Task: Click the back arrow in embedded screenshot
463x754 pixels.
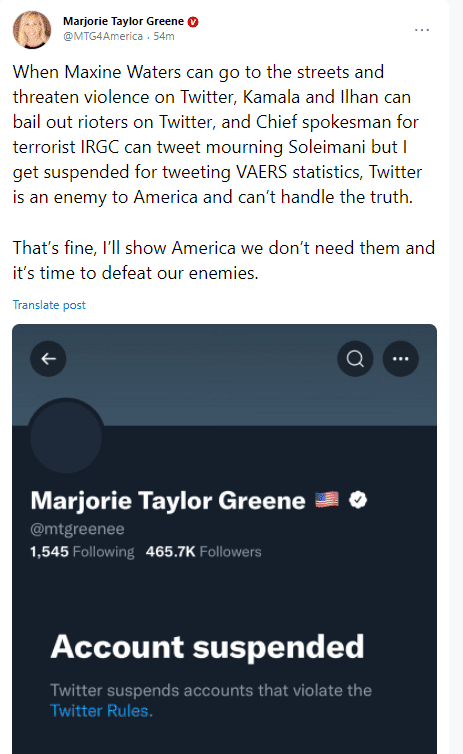Action: tap(48, 359)
